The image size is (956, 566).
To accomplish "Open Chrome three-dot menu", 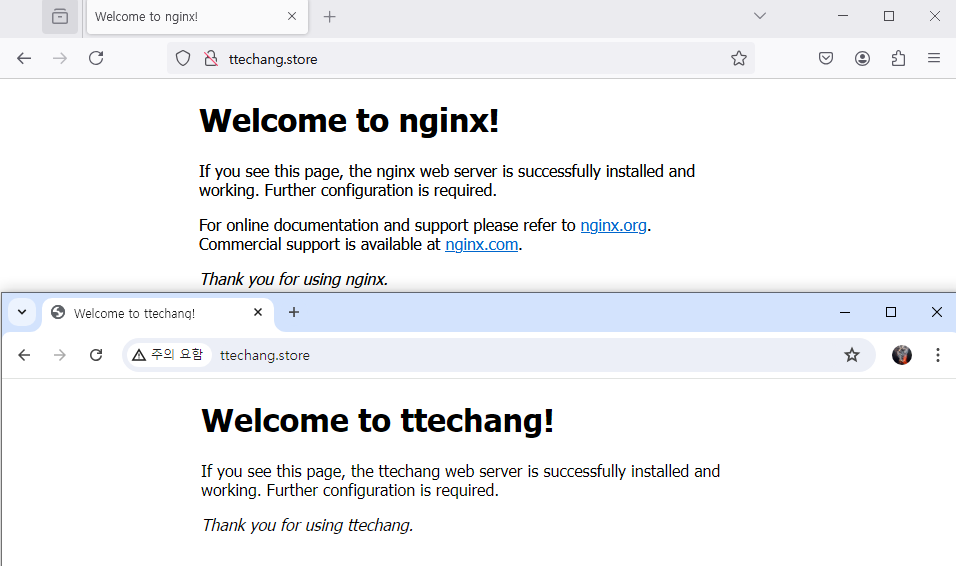I will click(938, 355).
